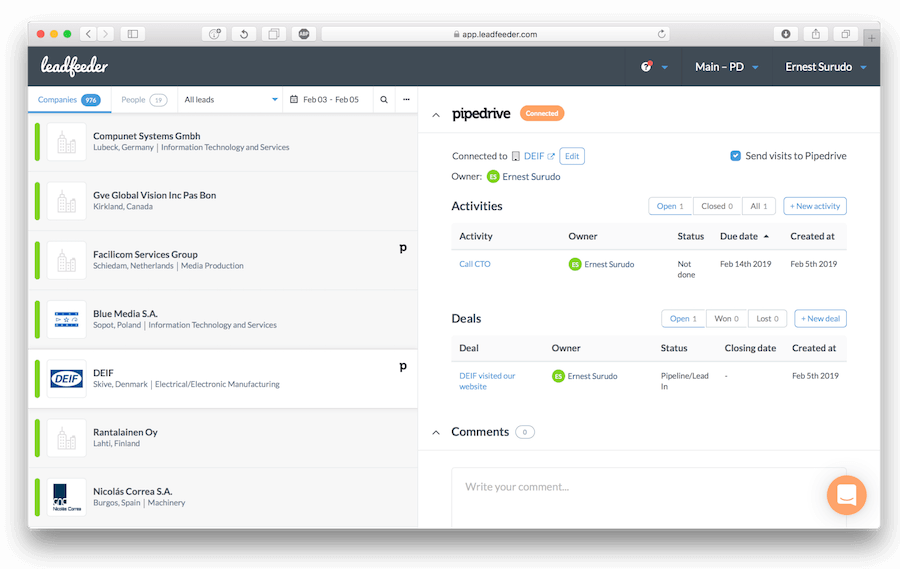Click the + New deal button

pos(820,319)
